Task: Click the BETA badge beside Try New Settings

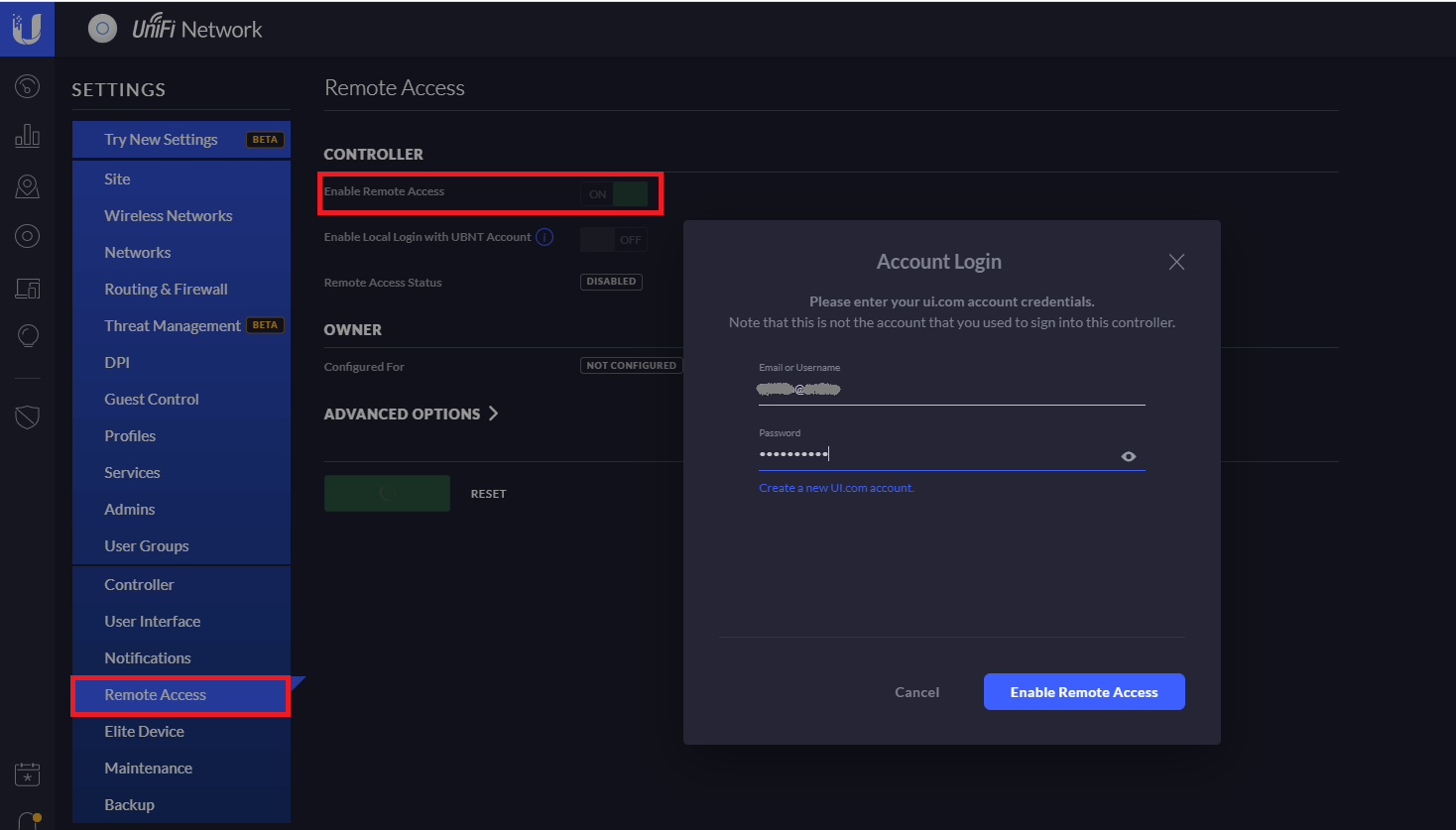Action: [x=265, y=140]
